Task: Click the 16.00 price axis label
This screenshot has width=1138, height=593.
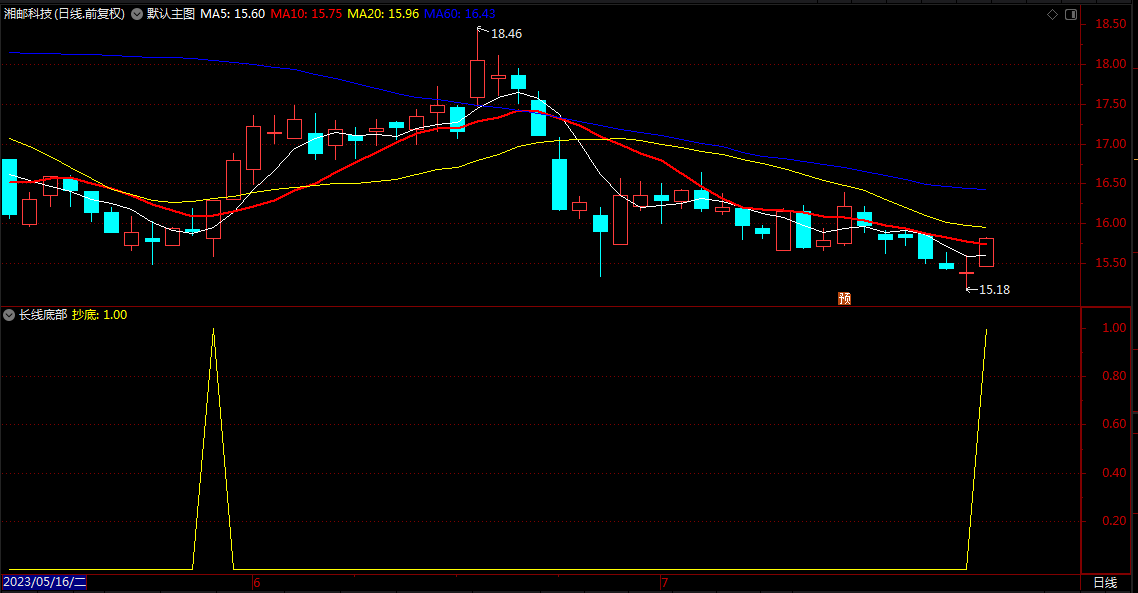Action: (x=1110, y=223)
